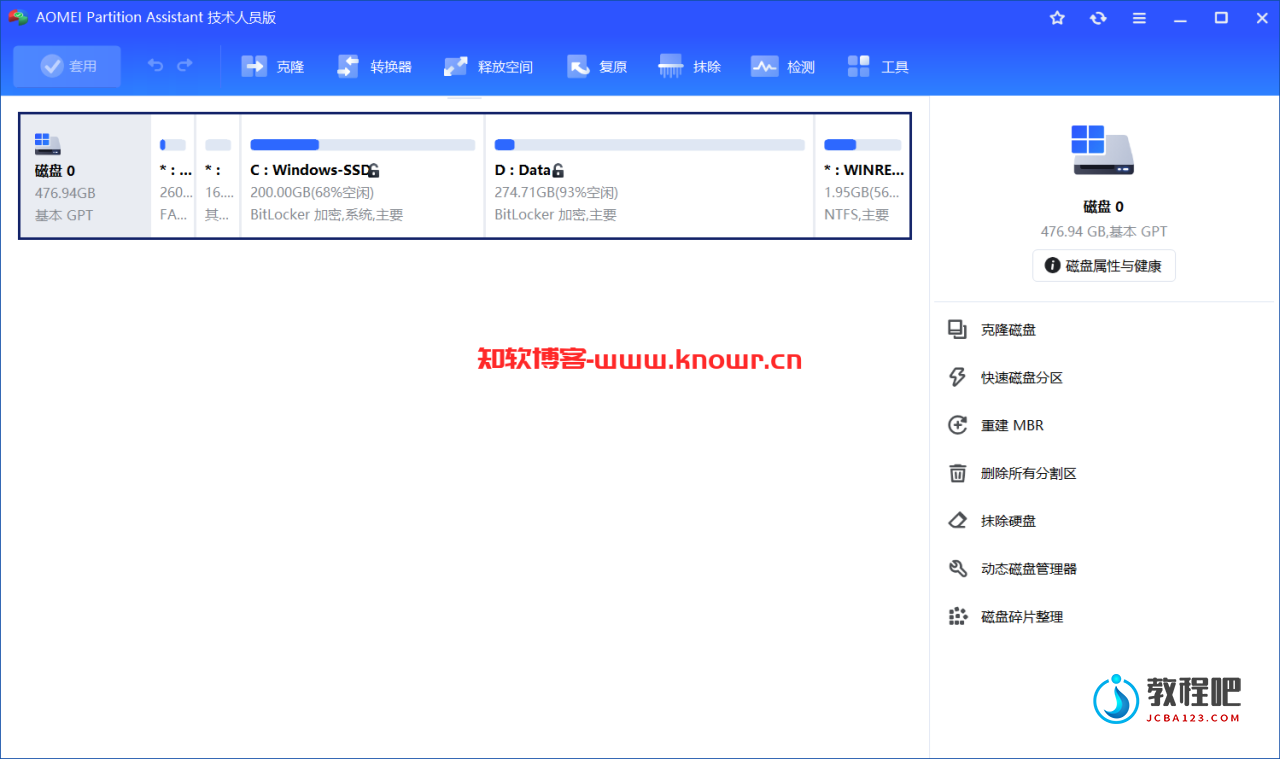Click the 套用 apply button
1280x759 pixels.
[x=67, y=66]
